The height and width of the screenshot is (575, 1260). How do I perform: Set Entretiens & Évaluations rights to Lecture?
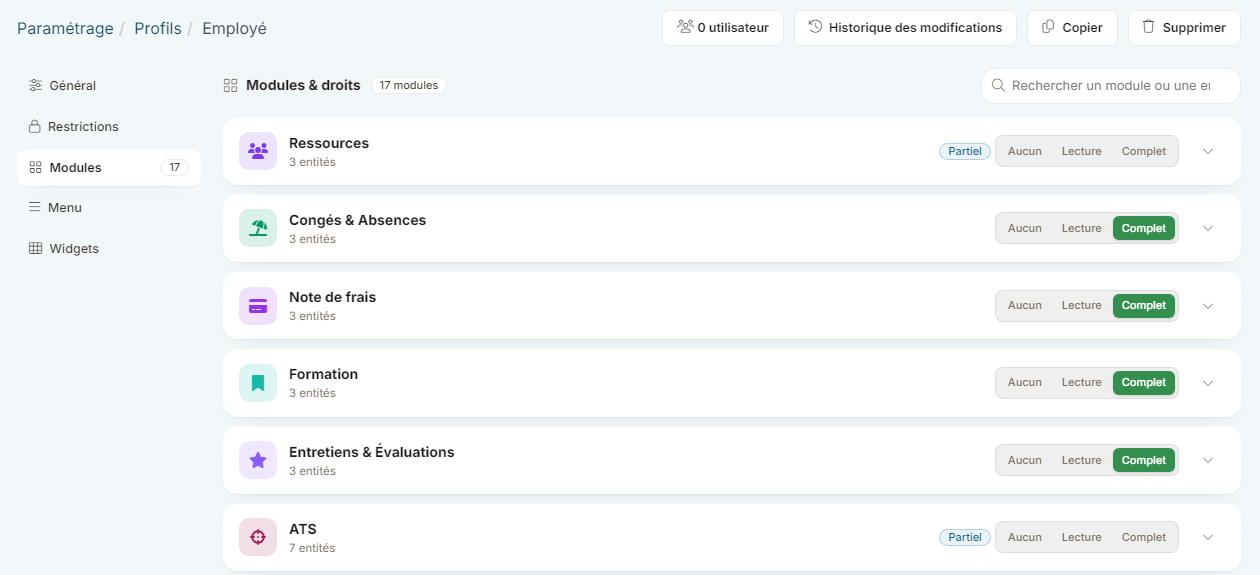point(1081,460)
